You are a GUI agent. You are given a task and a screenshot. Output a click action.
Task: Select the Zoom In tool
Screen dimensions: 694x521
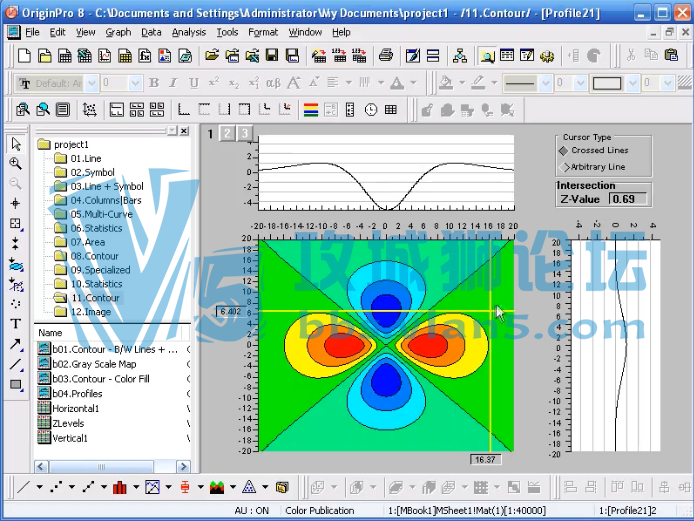(15, 163)
